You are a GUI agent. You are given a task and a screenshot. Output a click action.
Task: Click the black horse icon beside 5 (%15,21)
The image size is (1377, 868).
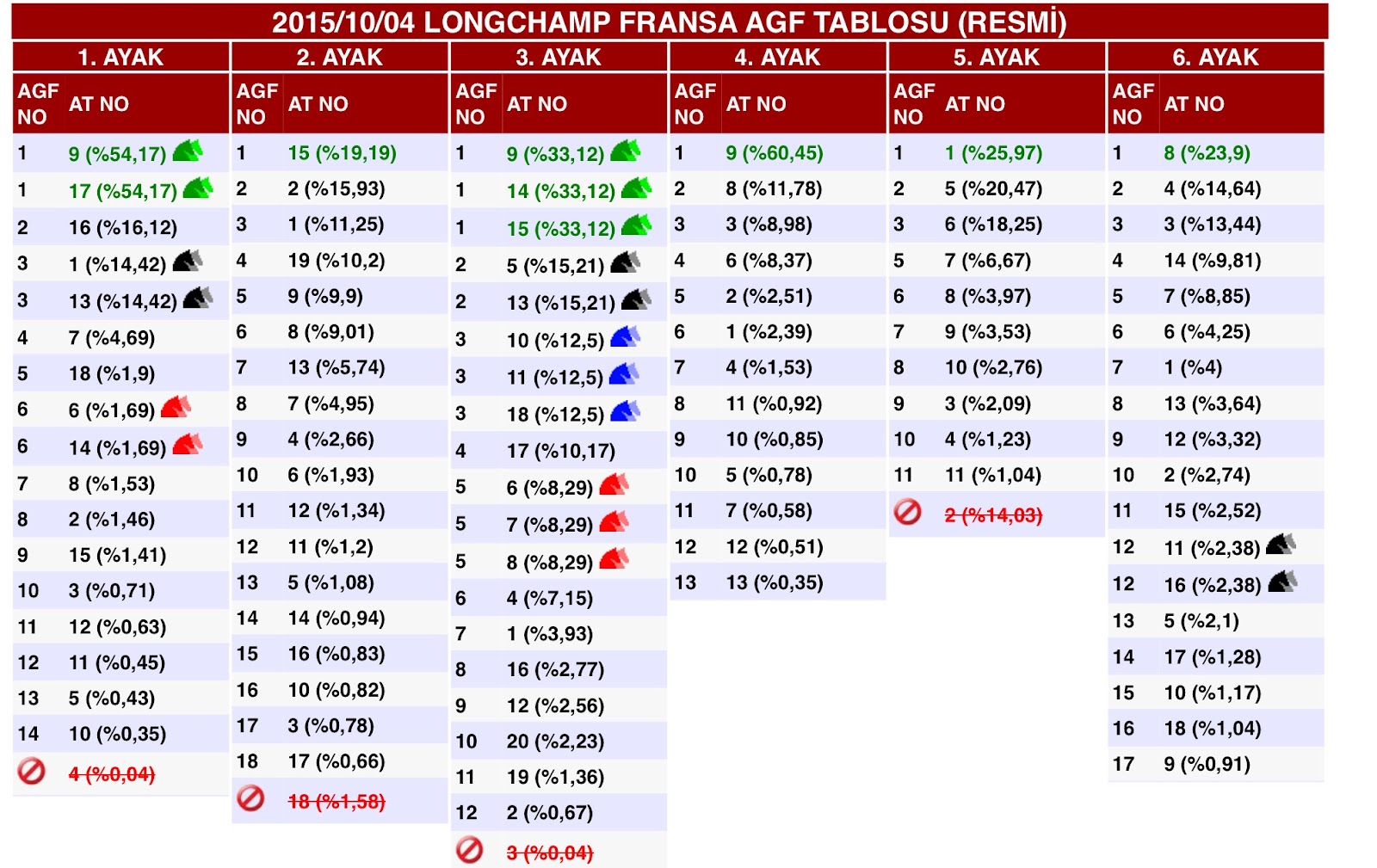pos(626,262)
